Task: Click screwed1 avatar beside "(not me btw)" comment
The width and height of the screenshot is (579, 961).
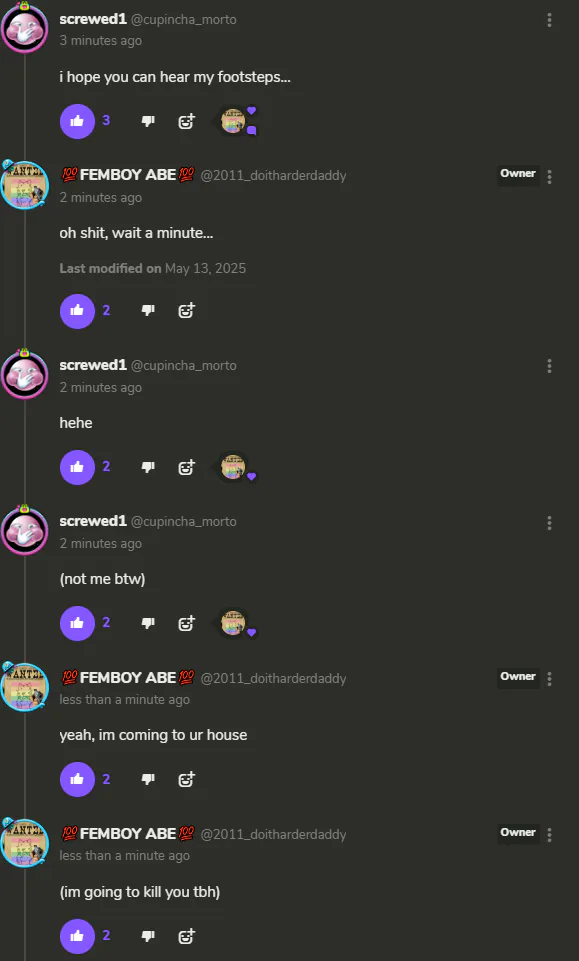Action: 25,530
